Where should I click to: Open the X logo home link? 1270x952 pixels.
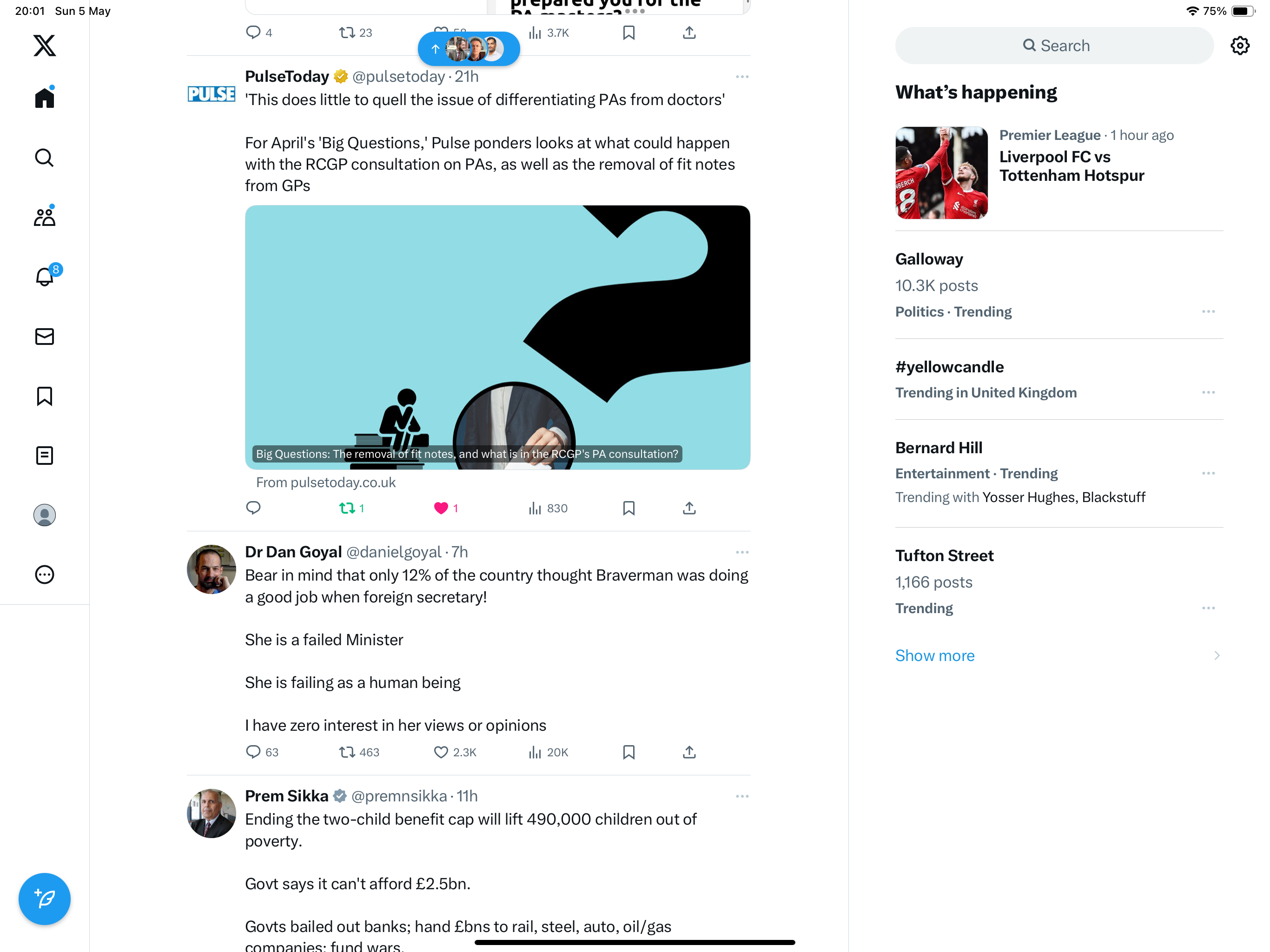tap(44, 46)
